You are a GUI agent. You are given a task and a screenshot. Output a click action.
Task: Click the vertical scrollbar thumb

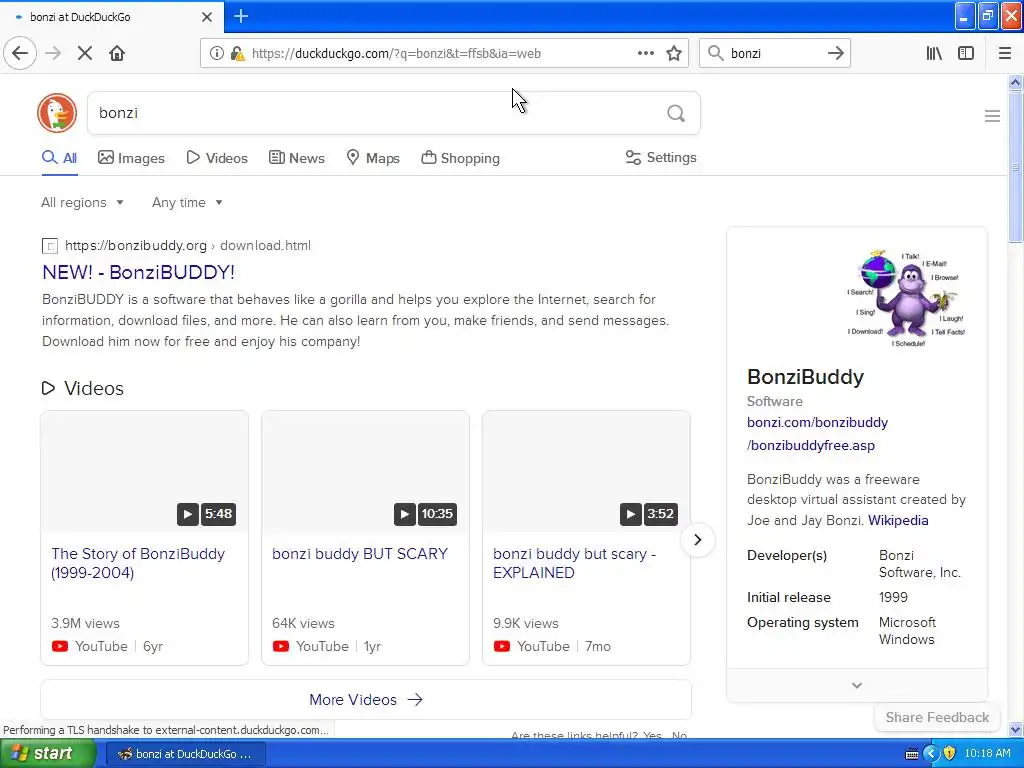tap(1016, 167)
